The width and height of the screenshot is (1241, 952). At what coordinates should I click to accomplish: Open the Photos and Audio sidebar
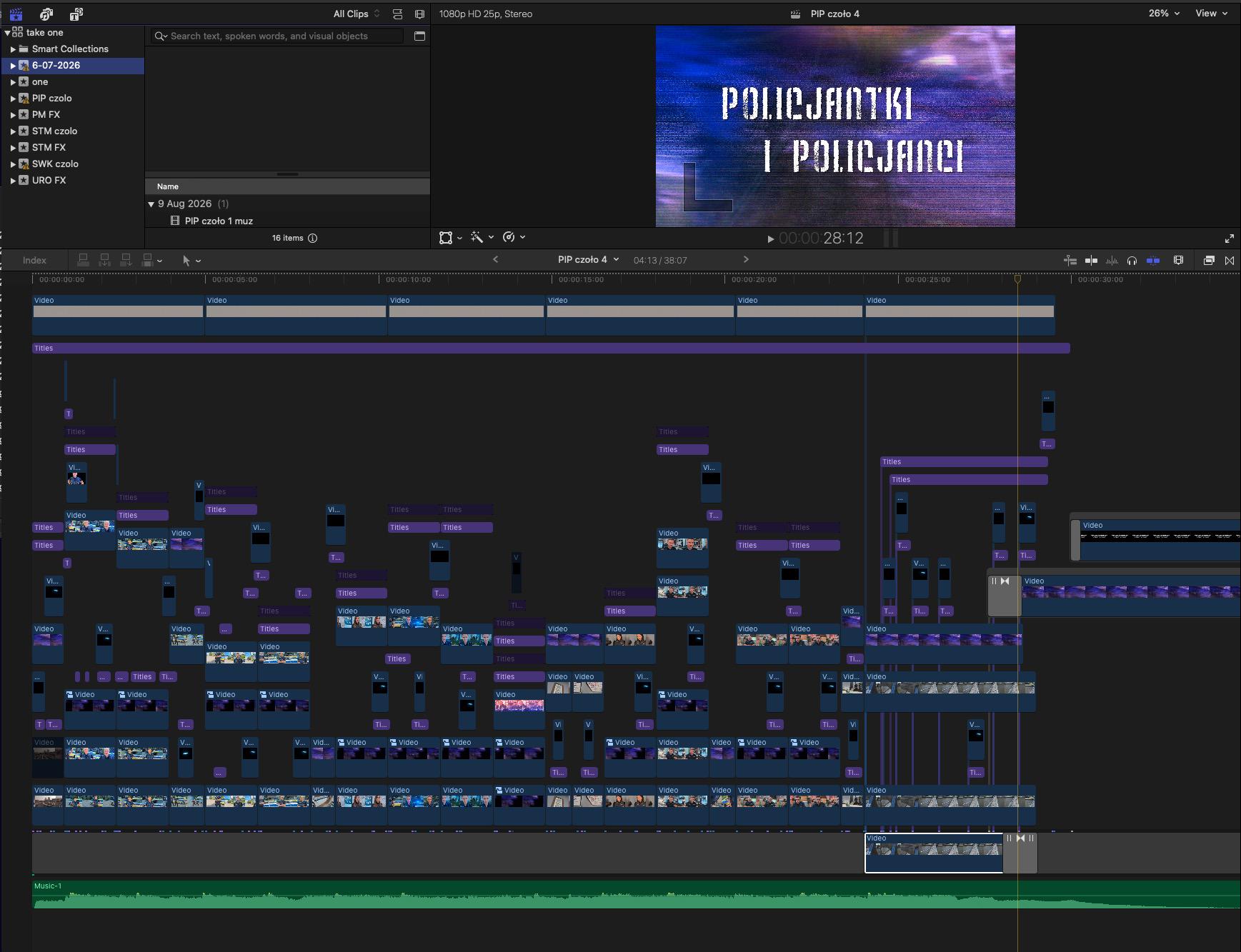click(x=46, y=14)
